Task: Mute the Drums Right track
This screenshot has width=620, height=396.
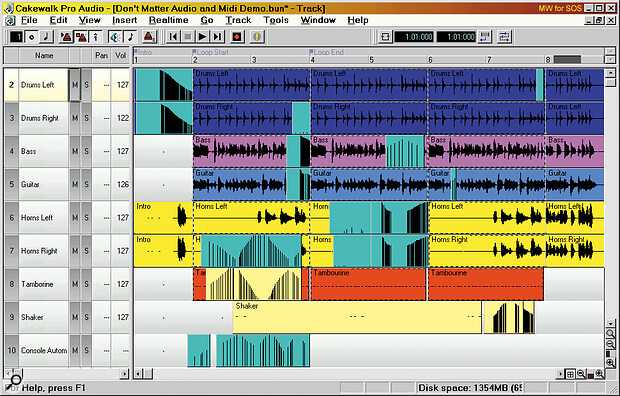Action: click(x=75, y=118)
